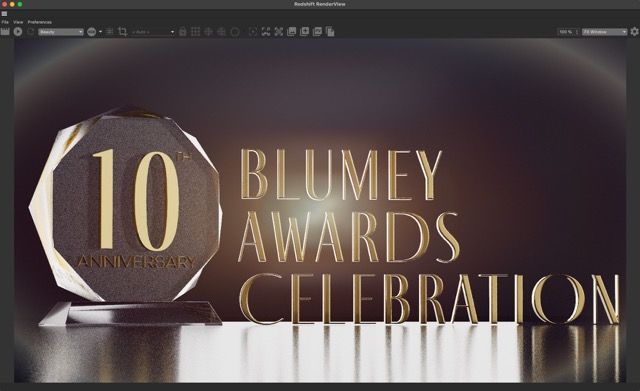Select the crop region render tool
The image size is (640, 391).
pos(122,31)
